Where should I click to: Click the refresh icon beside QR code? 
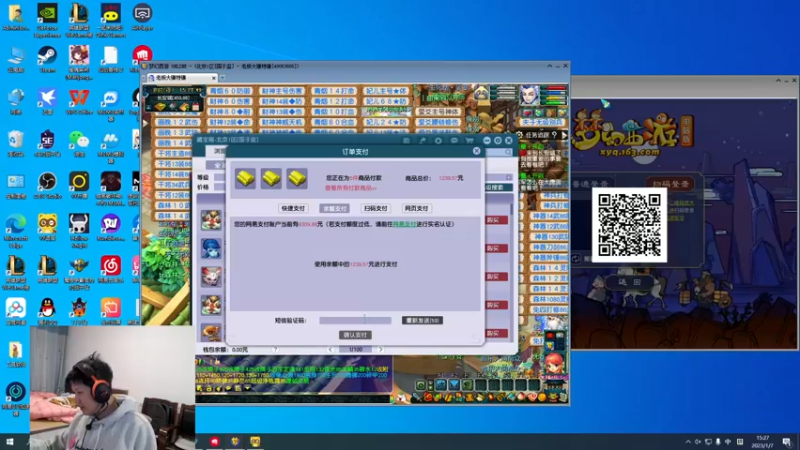pos(576,259)
